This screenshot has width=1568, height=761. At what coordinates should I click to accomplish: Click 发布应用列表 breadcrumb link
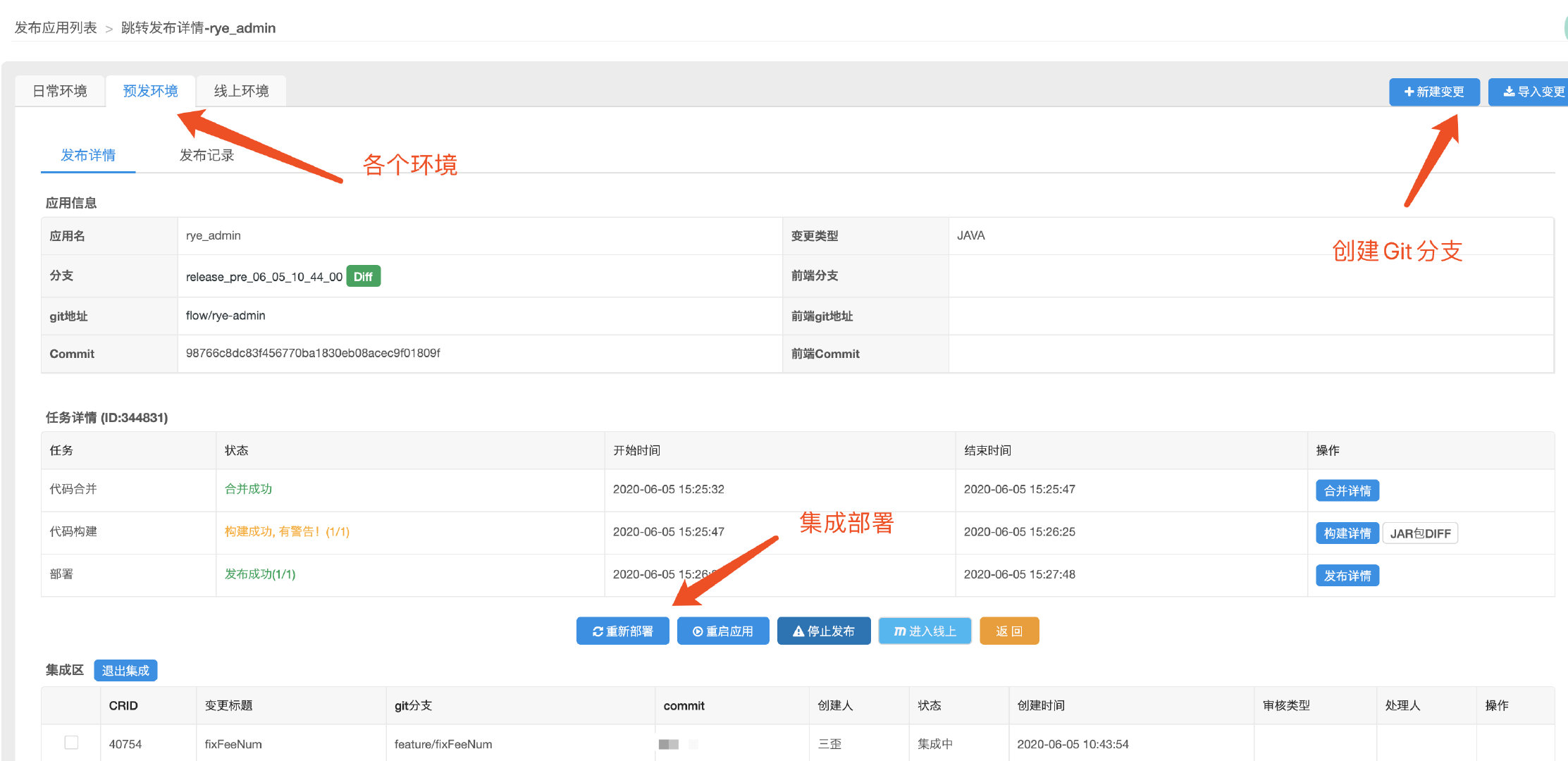(x=56, y=27)
